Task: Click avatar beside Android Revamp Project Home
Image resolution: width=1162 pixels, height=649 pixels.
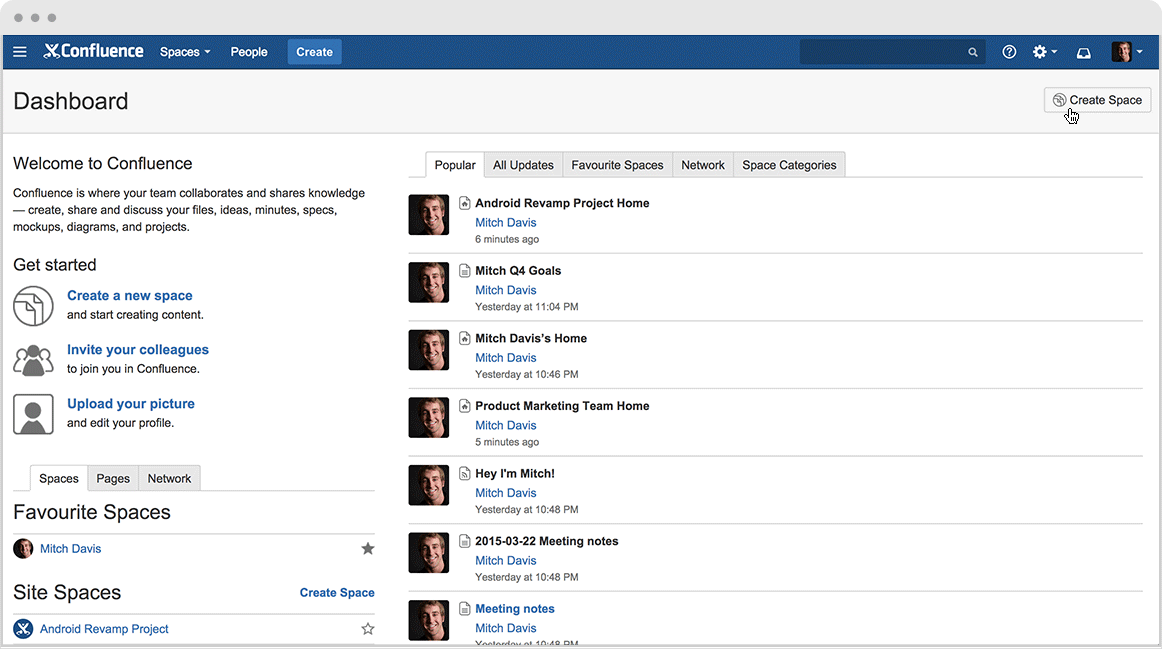Action: click(x=428, y=215)
